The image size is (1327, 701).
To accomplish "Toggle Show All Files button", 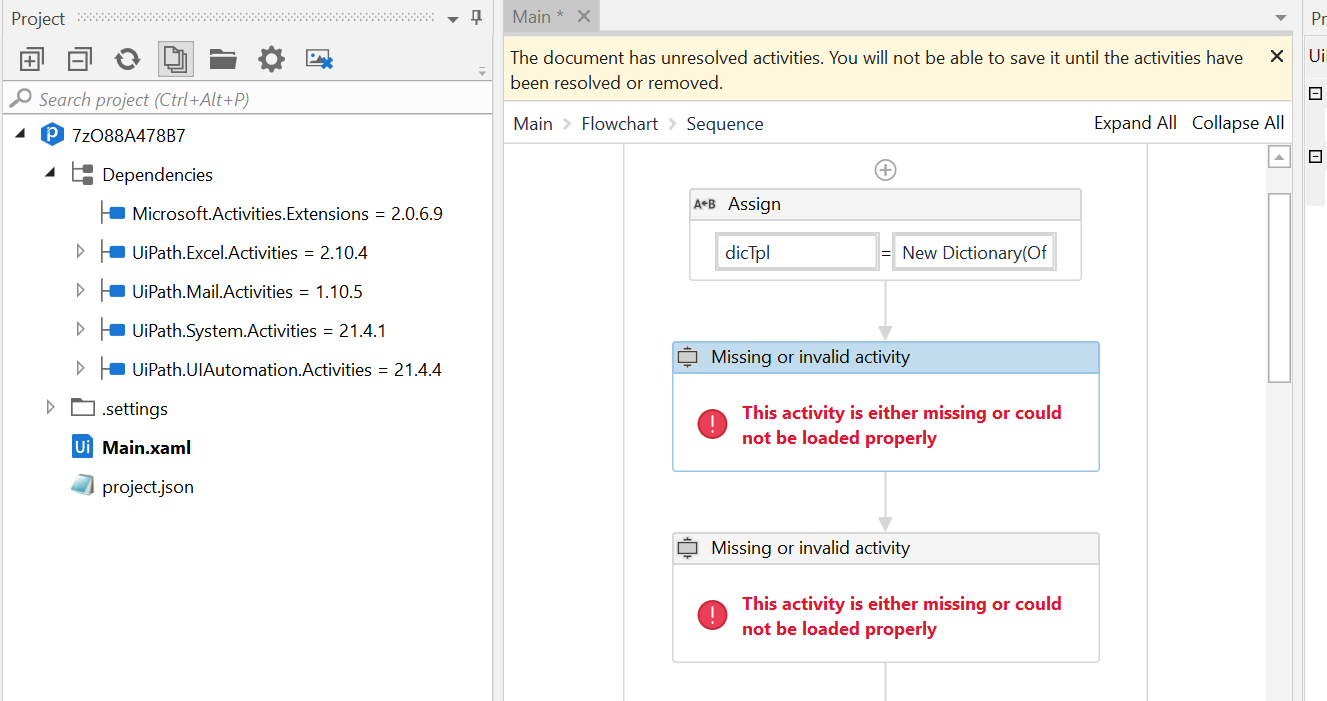I will tap(176, 60).
